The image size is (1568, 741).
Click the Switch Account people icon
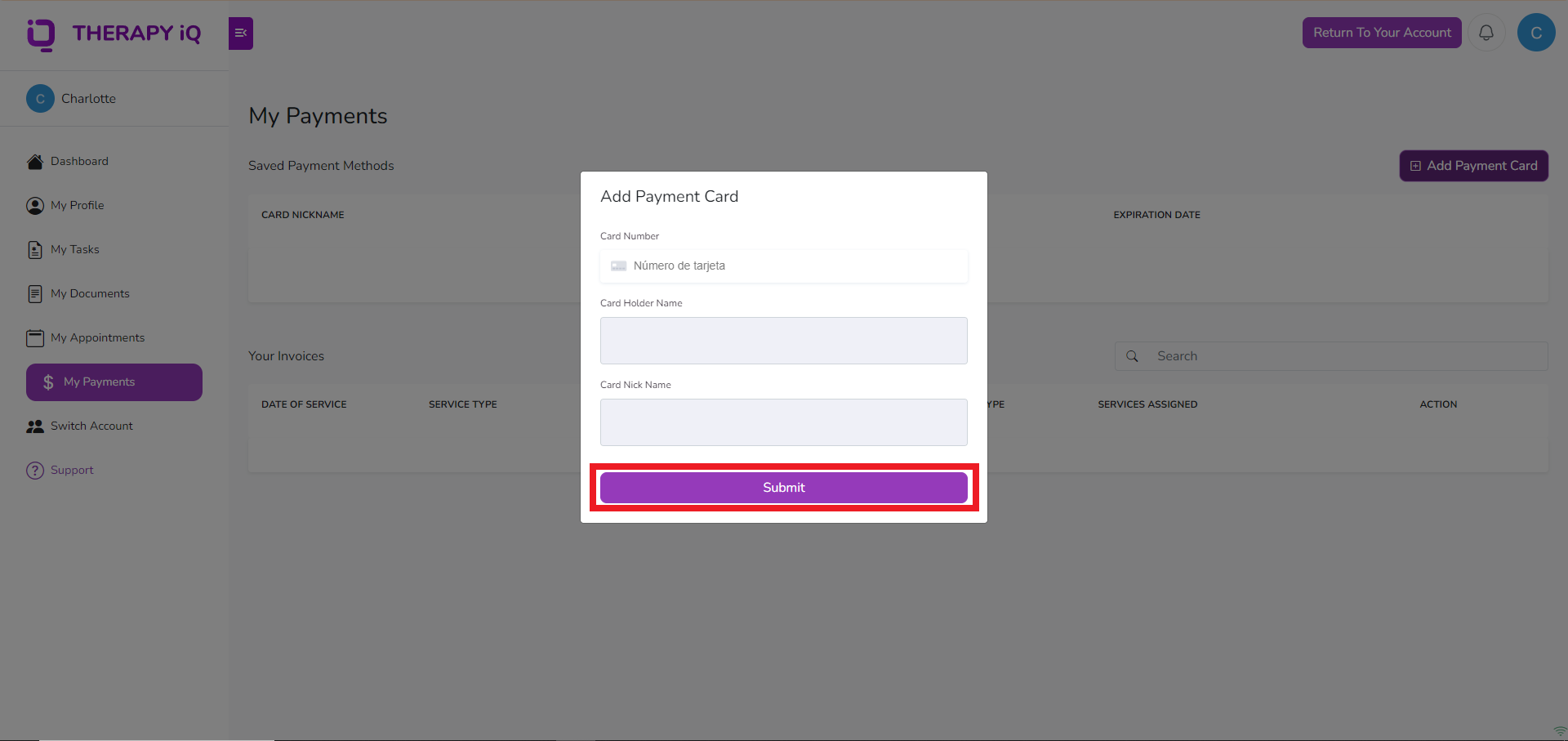coord(34,426)
